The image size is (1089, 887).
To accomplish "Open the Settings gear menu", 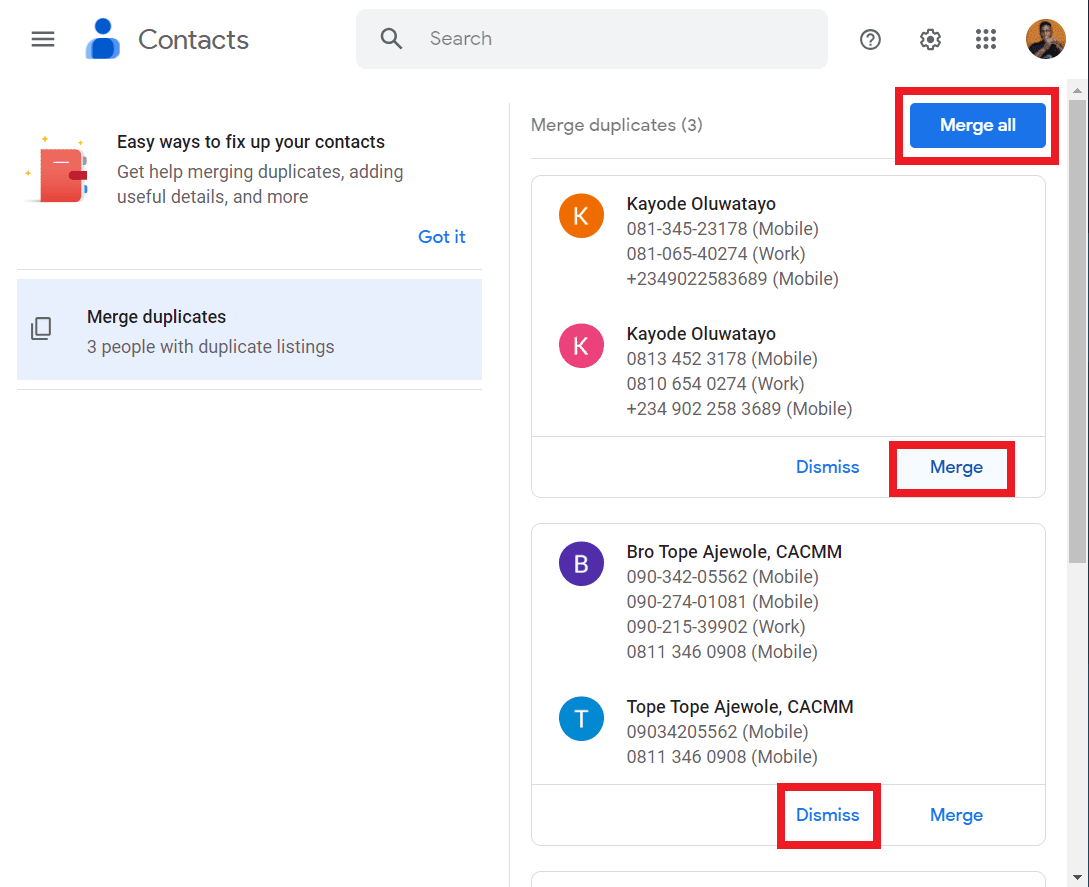I will pos(930,39).
